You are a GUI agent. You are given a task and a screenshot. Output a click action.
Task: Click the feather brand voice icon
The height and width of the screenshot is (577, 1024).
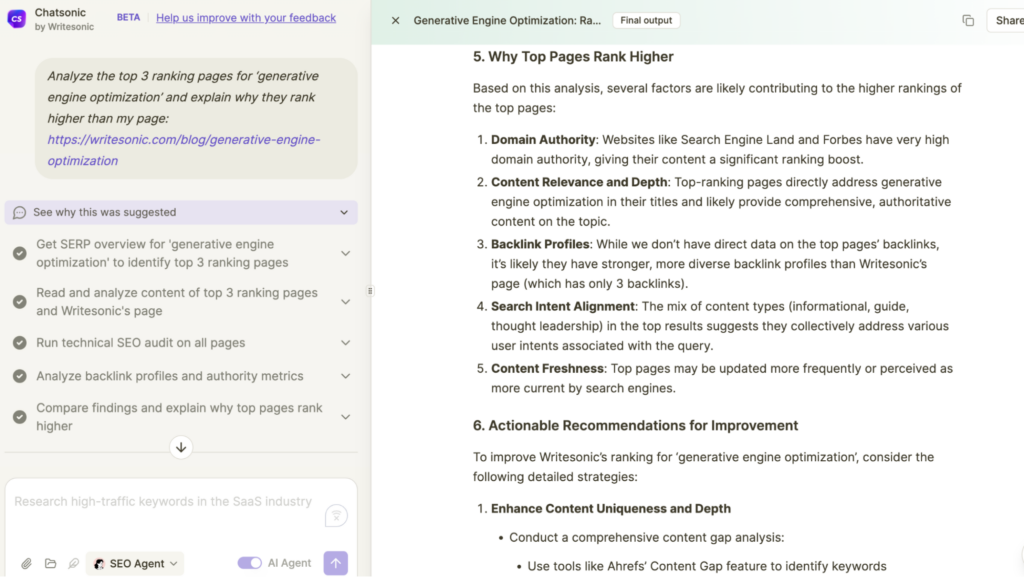[73, 563]
